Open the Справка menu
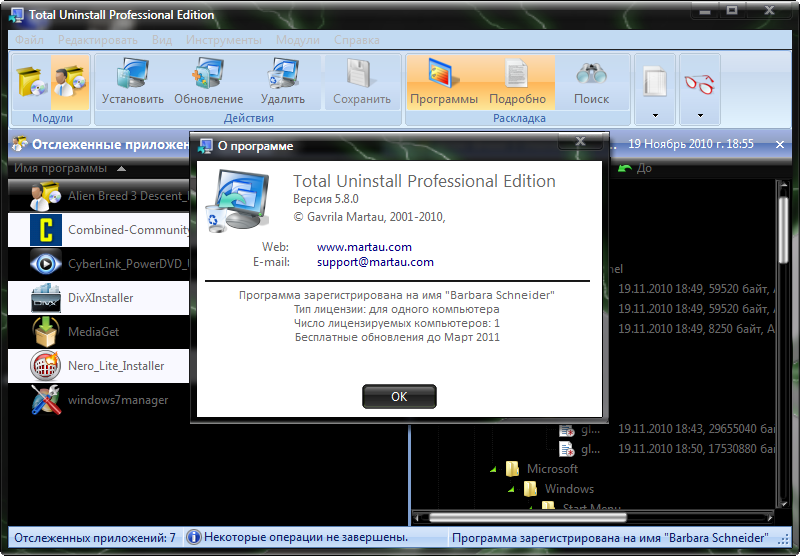 [357, 40]
